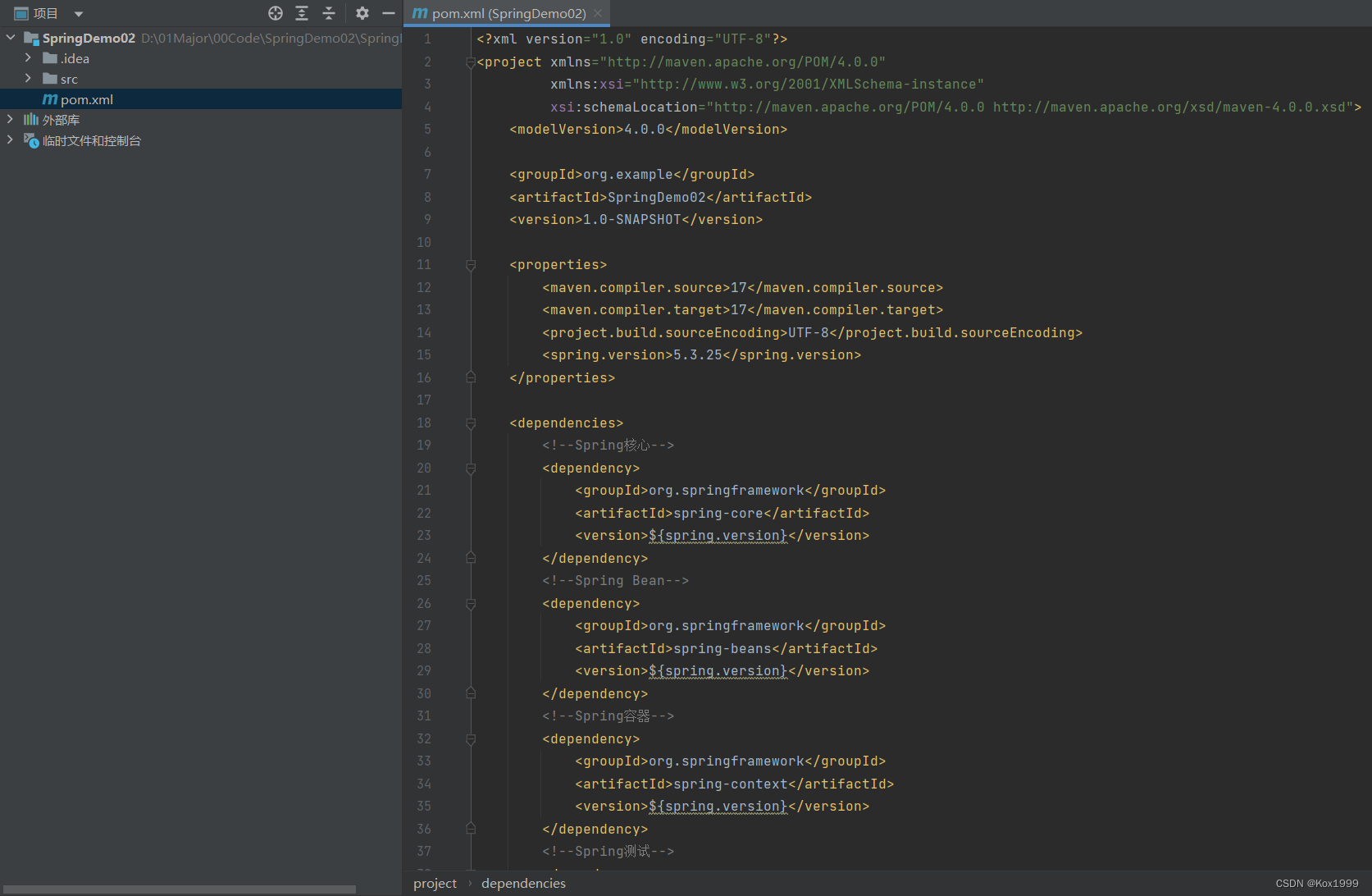Click the spring-beans artifactId text
The height and width of the screenshot is (896, 1372).
[x=722, y=648]
